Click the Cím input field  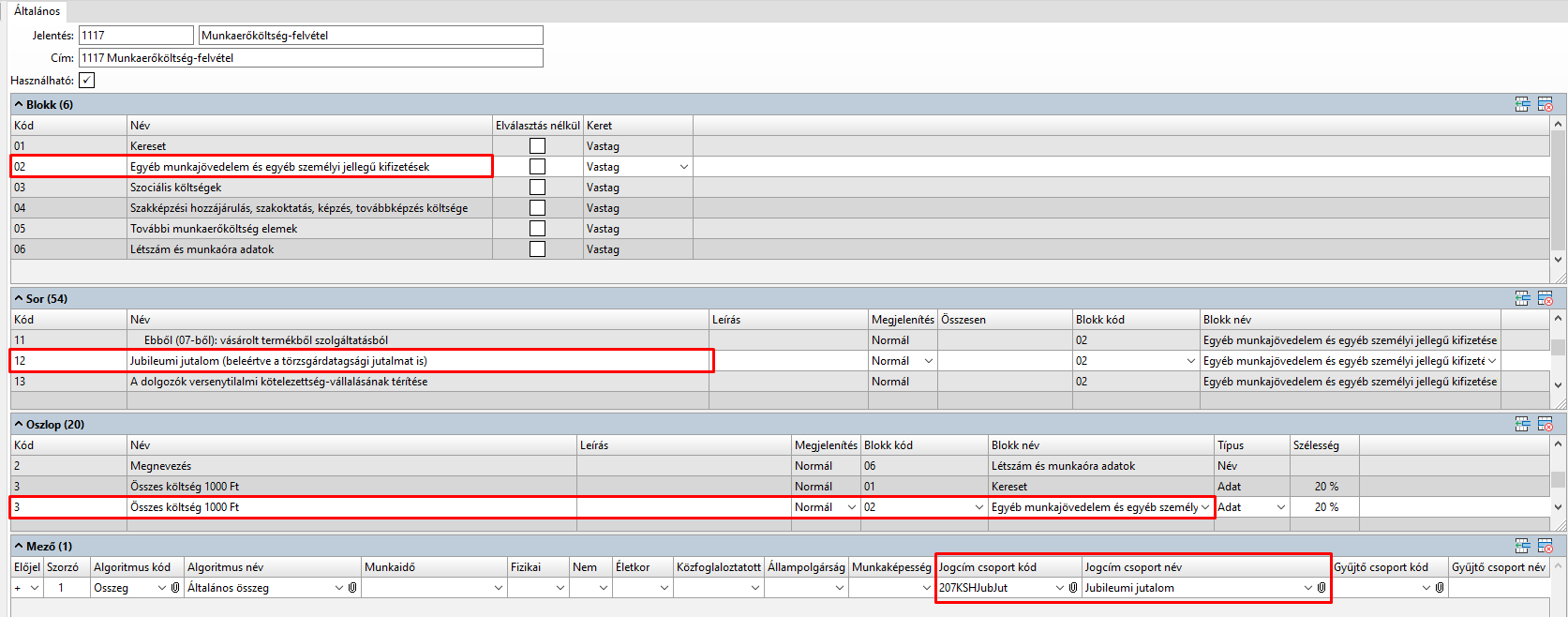(310, 58)
